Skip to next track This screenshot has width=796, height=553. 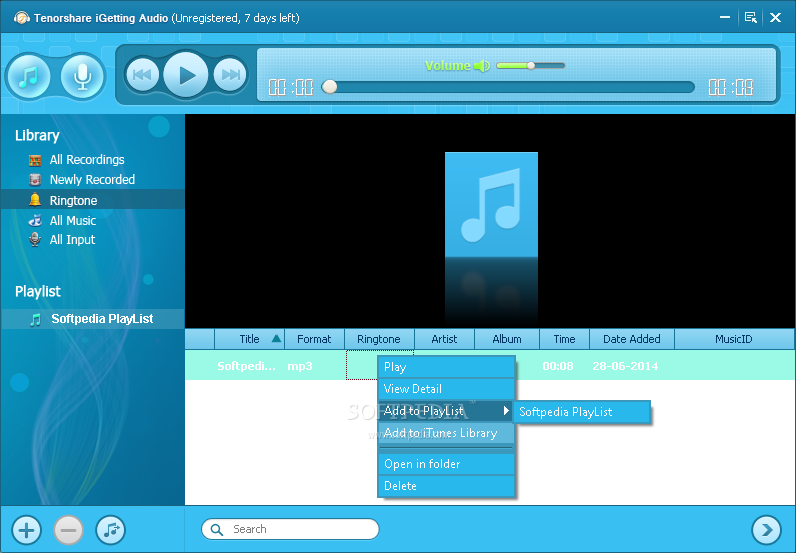pos(230,75)
